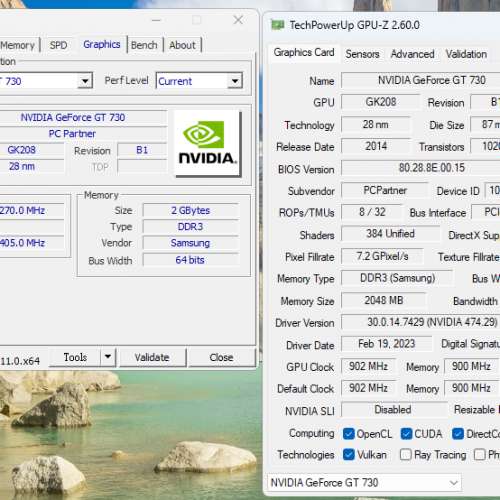The width and height of the screenshot is (500, 500).
Task: Select the Graphics Card tab in GPU-Z
Action: (304, 53)
